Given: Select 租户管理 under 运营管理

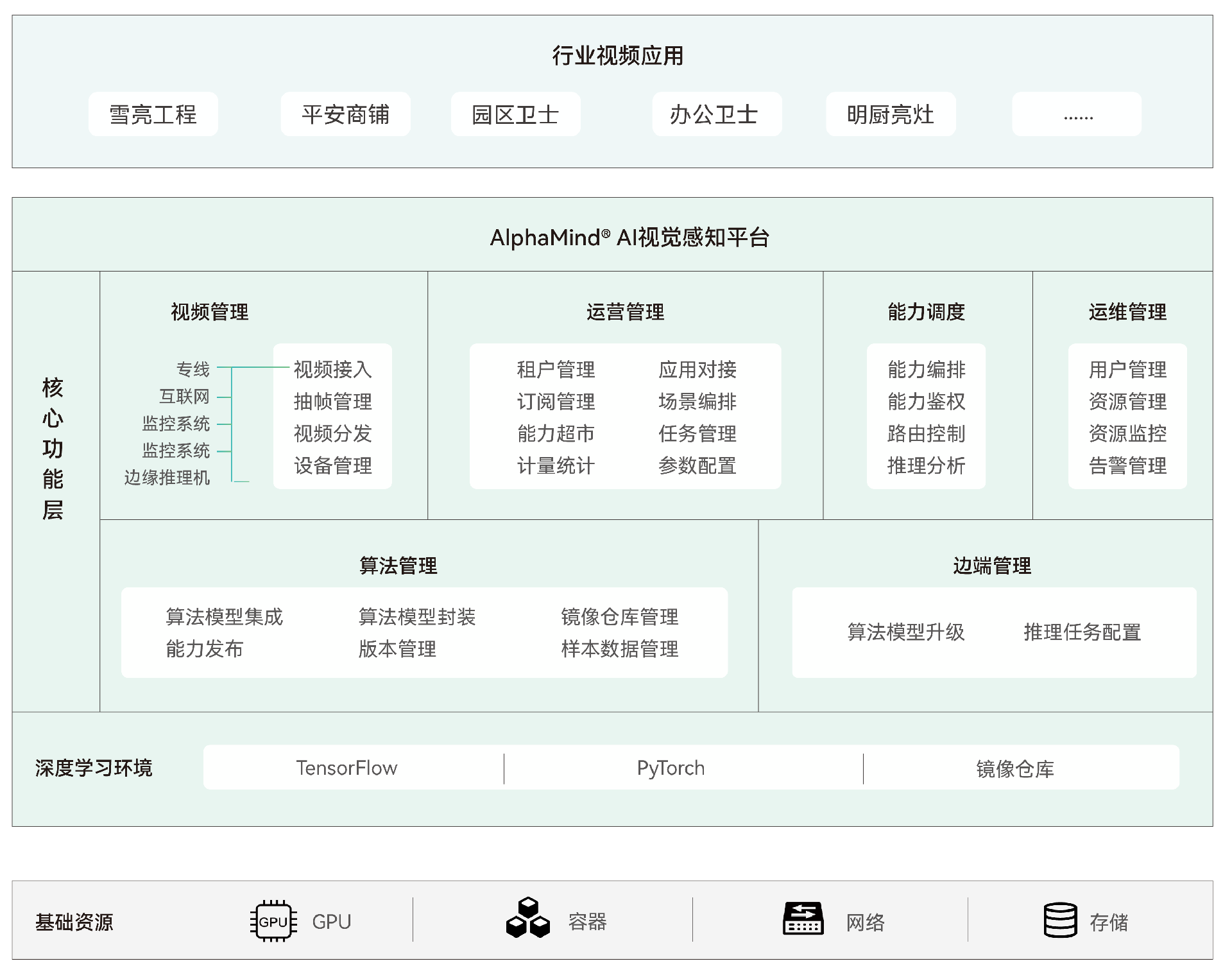Looking at the screenshot, I should click(x=556, y=370).
